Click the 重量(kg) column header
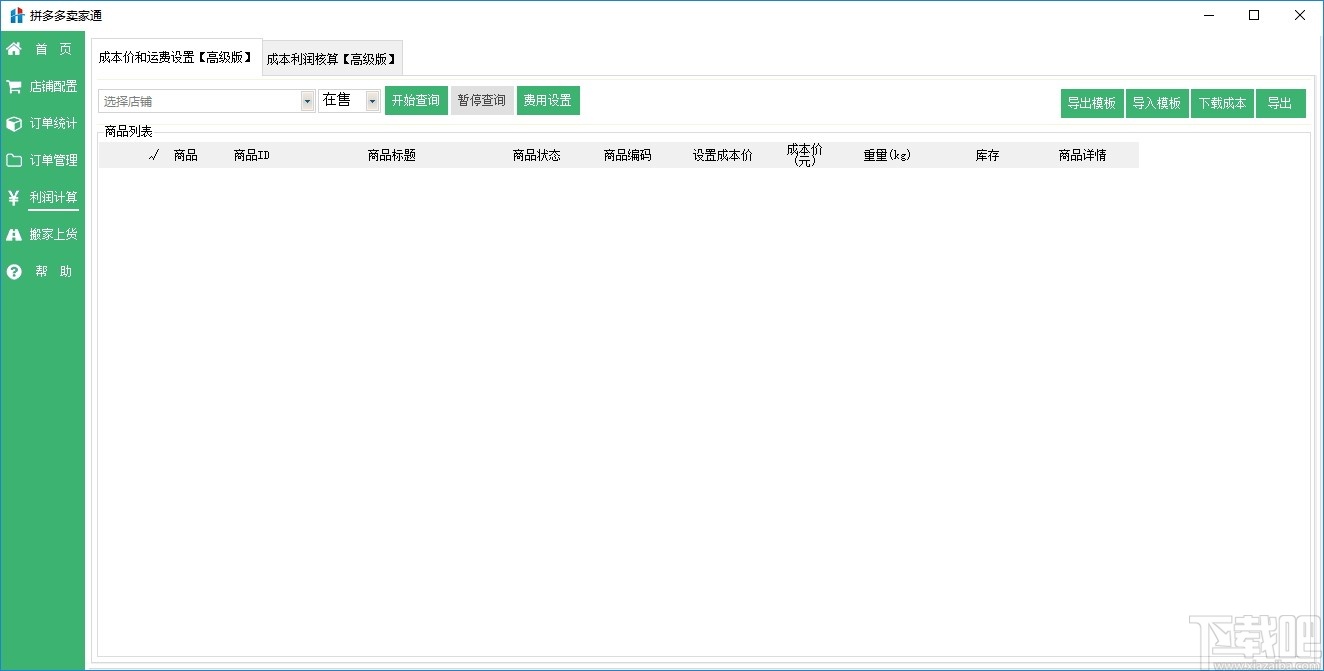Image resolution: width=1324 pixels, height=671 pixels. (887, 155)
